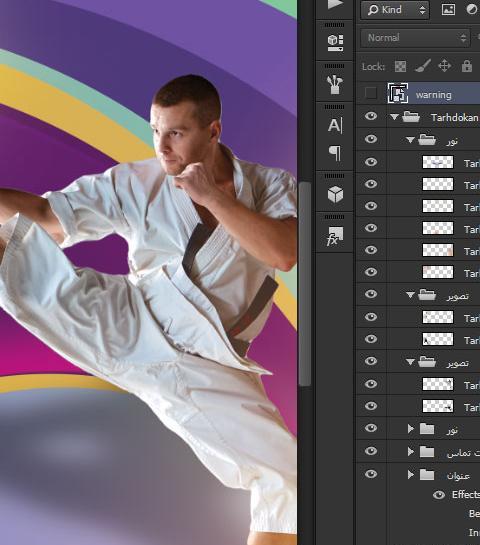Collapse the second تصویر group

(x=410, y=362)
